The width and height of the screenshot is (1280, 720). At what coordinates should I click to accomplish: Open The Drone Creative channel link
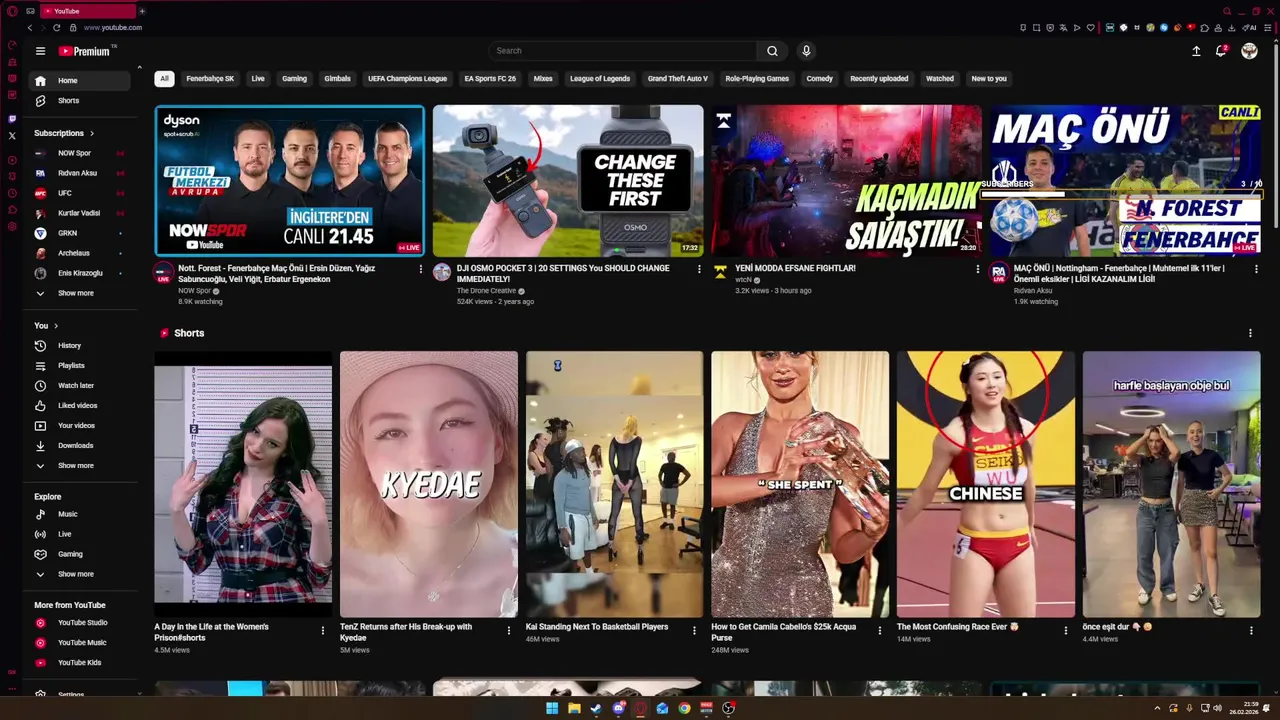(486, 291)
